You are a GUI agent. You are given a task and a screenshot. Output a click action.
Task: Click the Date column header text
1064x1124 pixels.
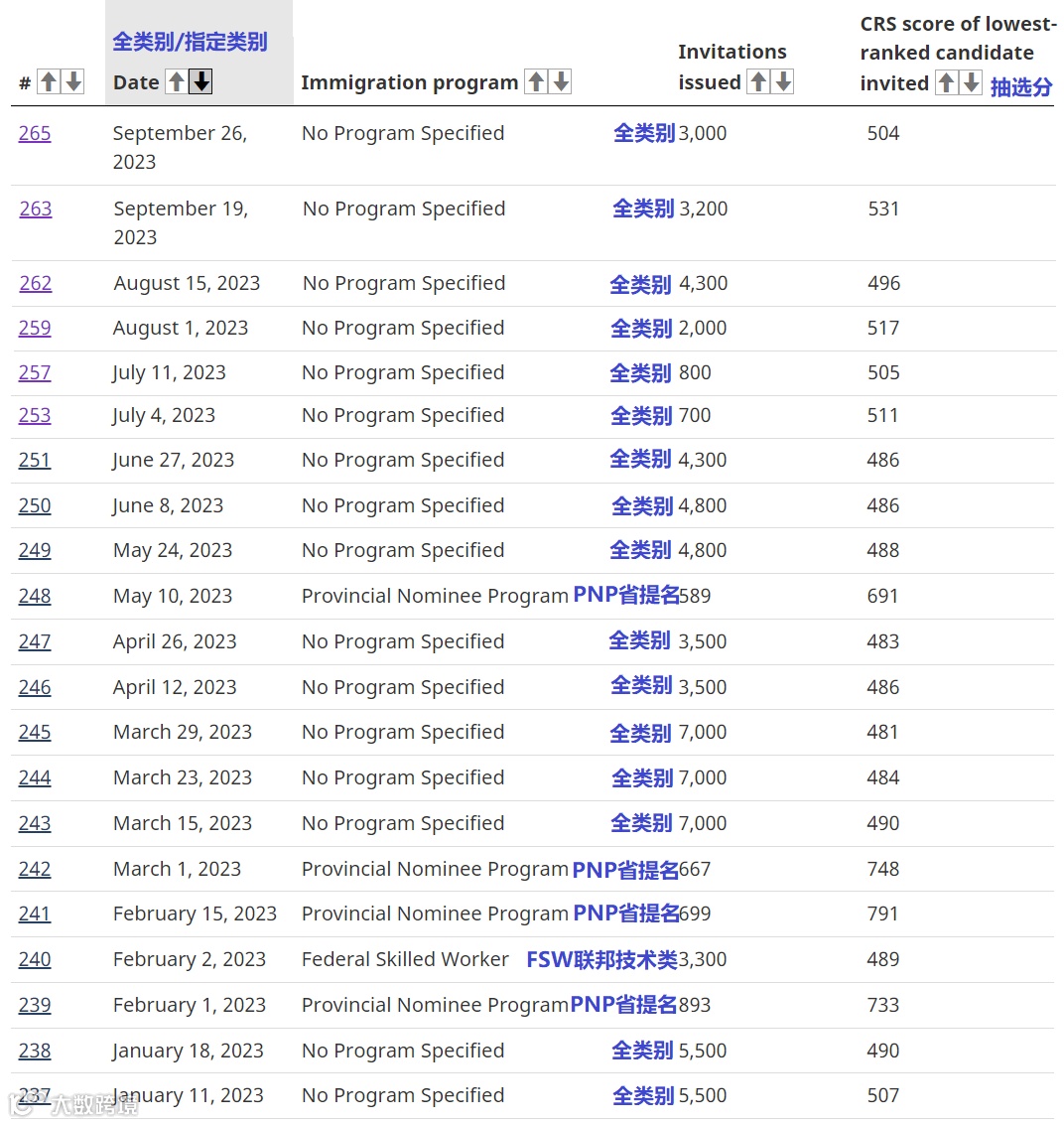[136, 82]
